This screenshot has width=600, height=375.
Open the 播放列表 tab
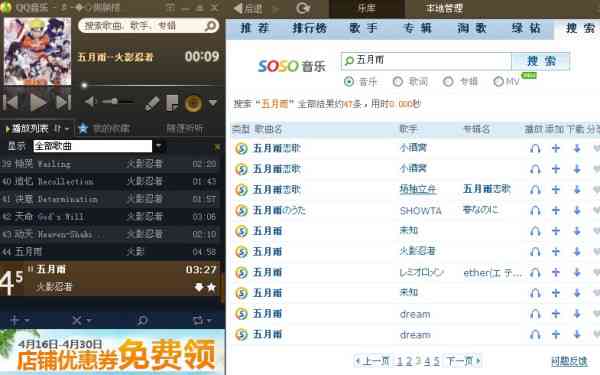click(30, 129)
